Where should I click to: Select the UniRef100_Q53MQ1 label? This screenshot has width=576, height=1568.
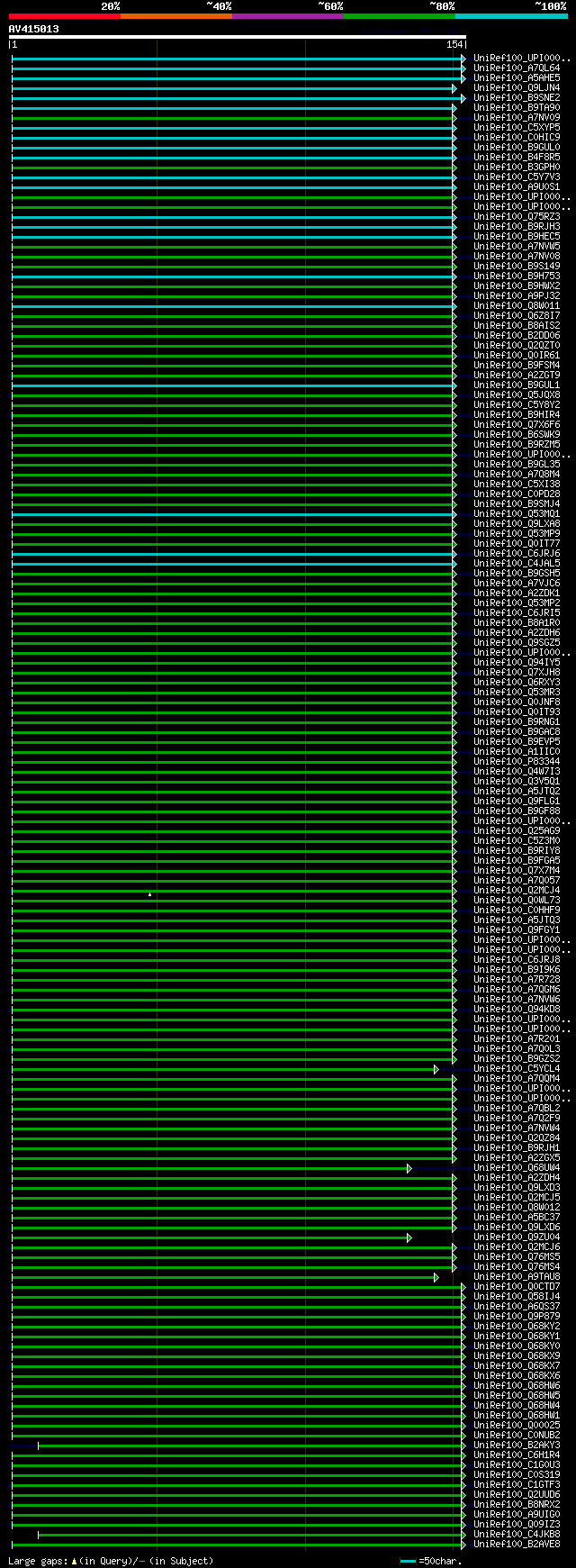pos(517,514)
